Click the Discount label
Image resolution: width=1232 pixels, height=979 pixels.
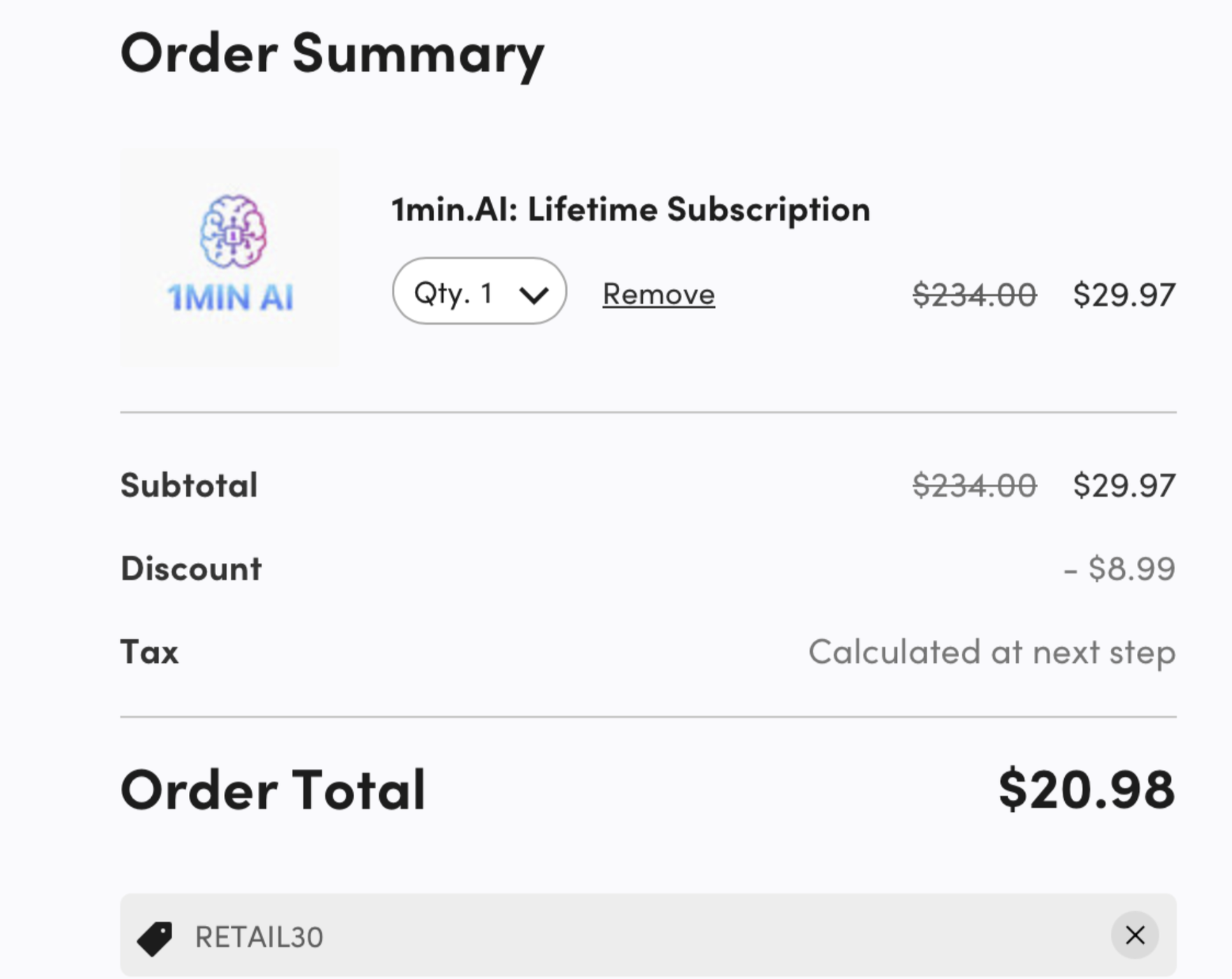[191, 569]
